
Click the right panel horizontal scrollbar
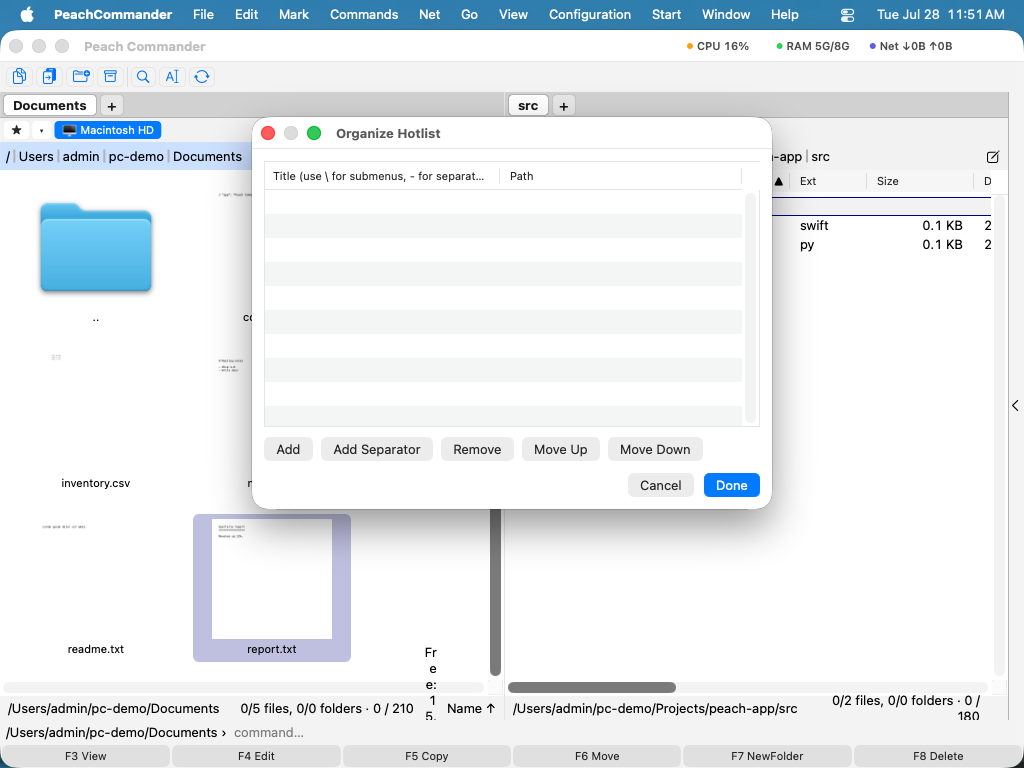(592, 687)
